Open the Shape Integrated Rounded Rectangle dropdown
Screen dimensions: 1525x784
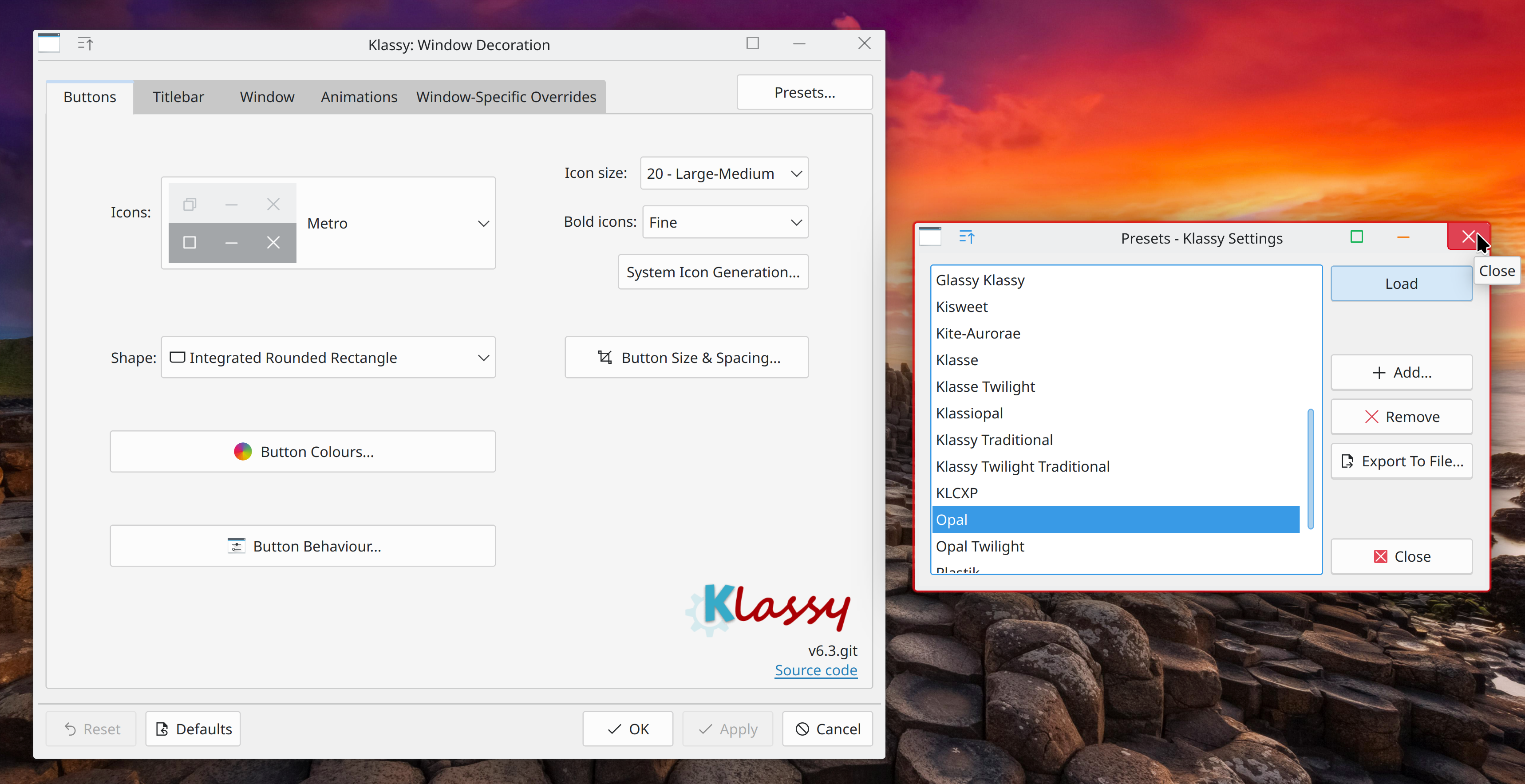point(328,357)
